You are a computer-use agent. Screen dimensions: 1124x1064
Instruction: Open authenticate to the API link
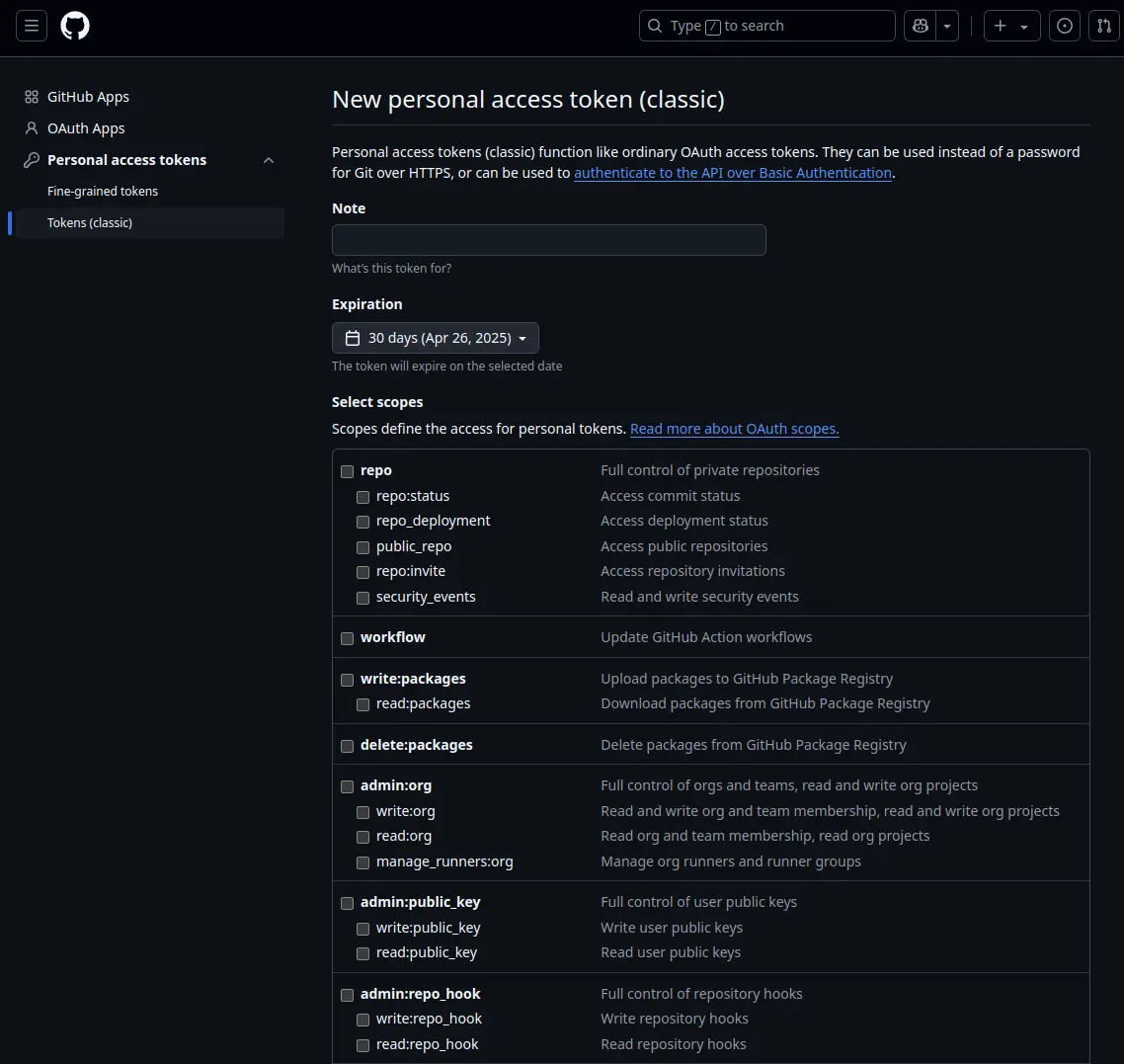(733, 173)
